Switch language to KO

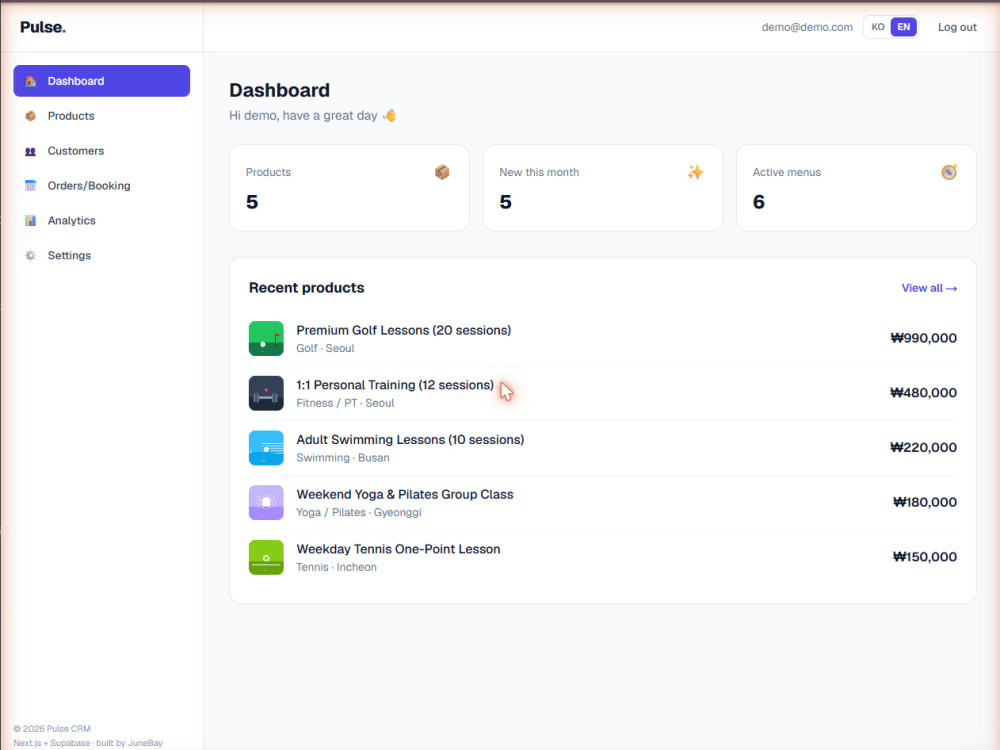tap(878, 27)
